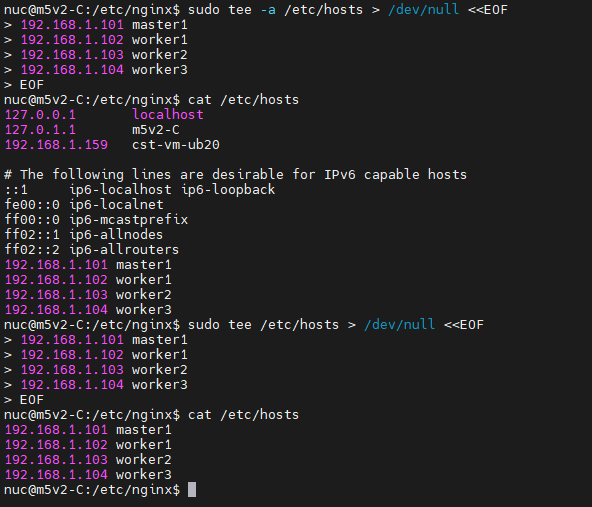Click the 'cst-vm-ub20' hostname text
The width and height of the screenshot is (592, 507).
176,145
